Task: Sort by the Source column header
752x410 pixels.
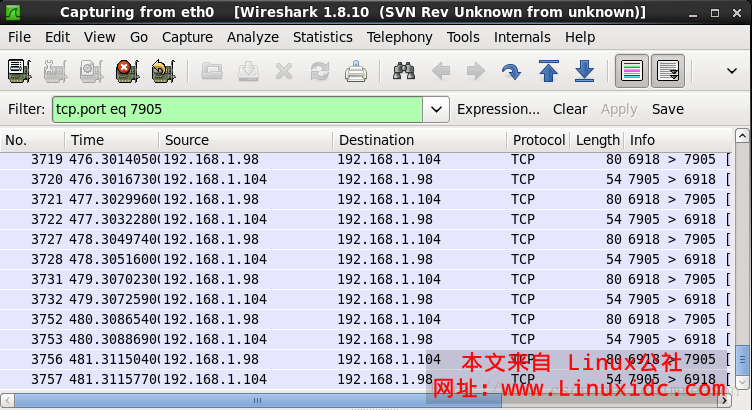Action: [x=245, y=140]
